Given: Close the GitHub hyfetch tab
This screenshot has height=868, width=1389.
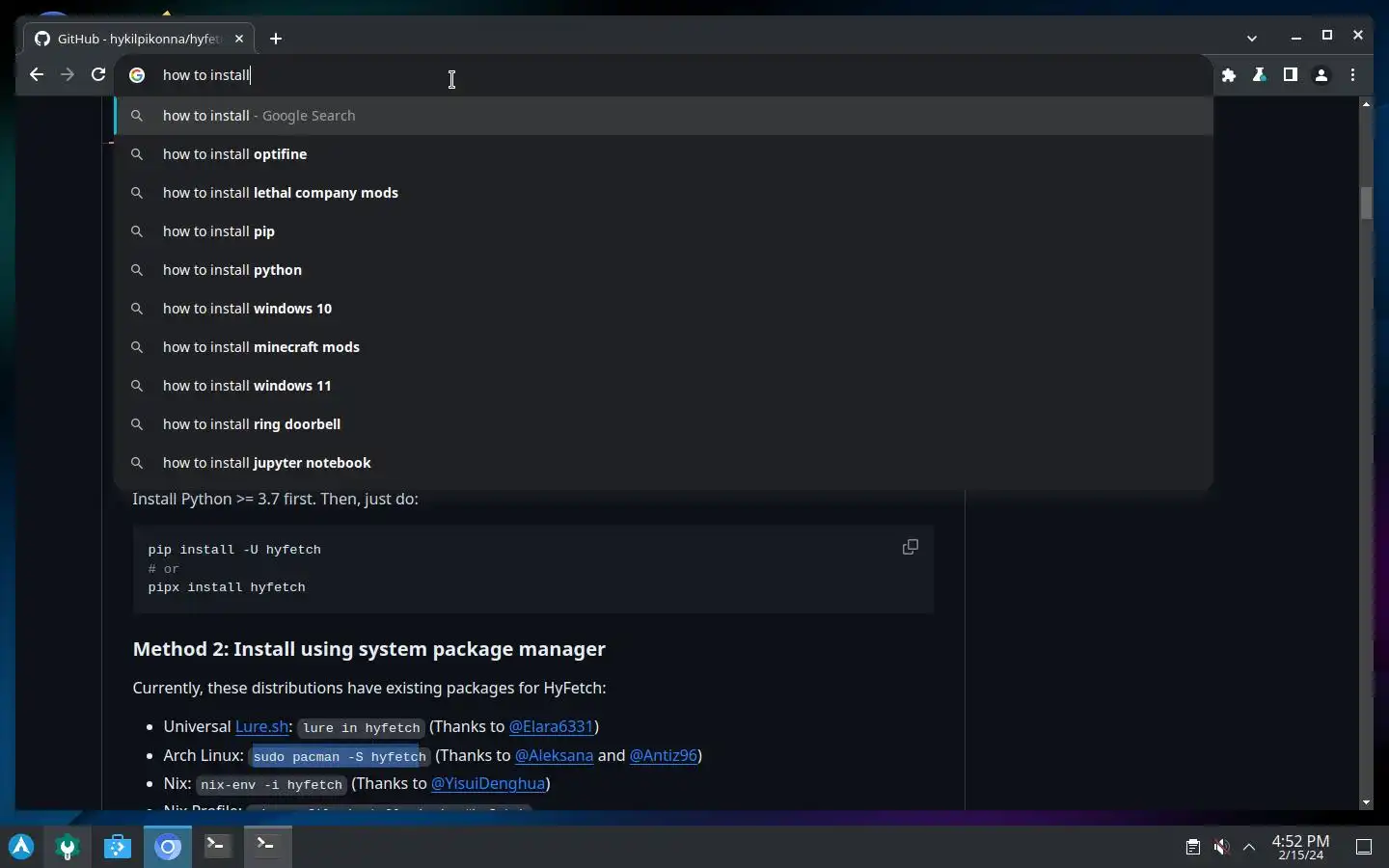Looking at the screenshot, I should pyautogui.click(x=239, y=39).
